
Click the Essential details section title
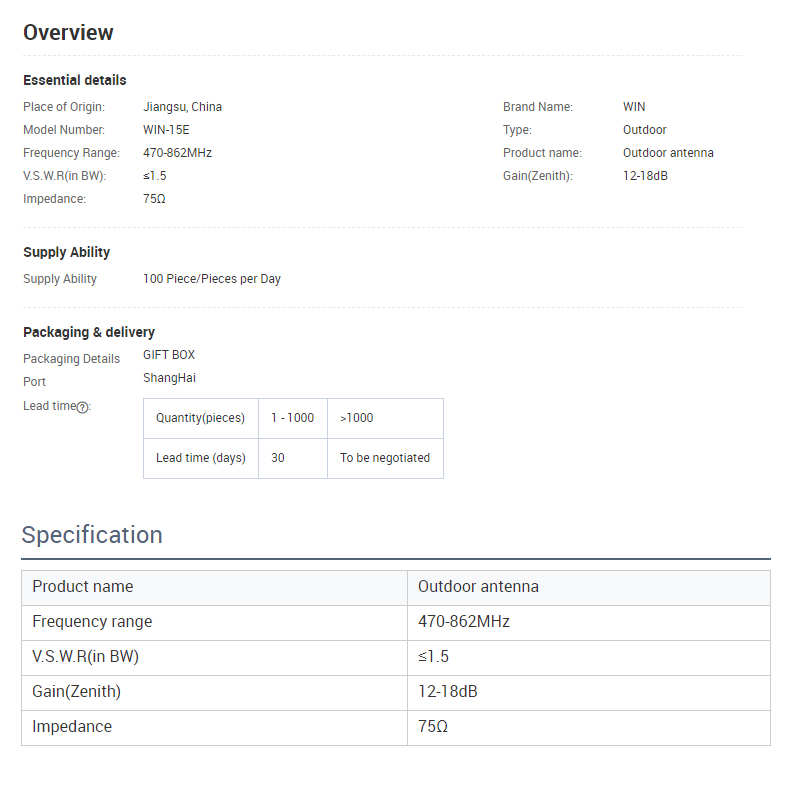pyautogui.click(x=75, y=80)
